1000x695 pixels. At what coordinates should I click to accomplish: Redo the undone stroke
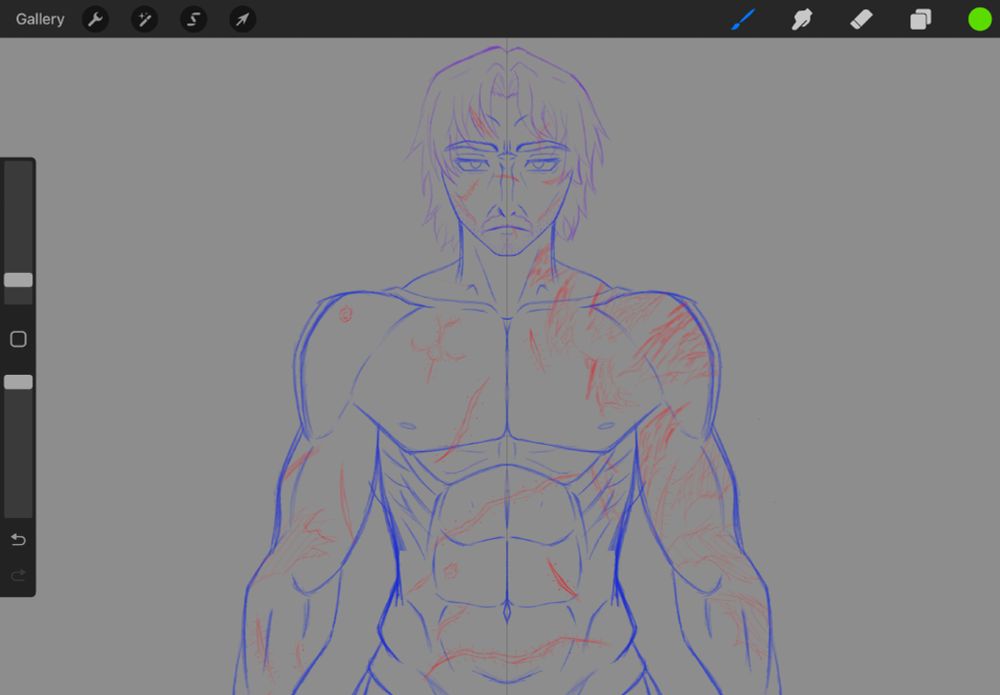(18, 575)
